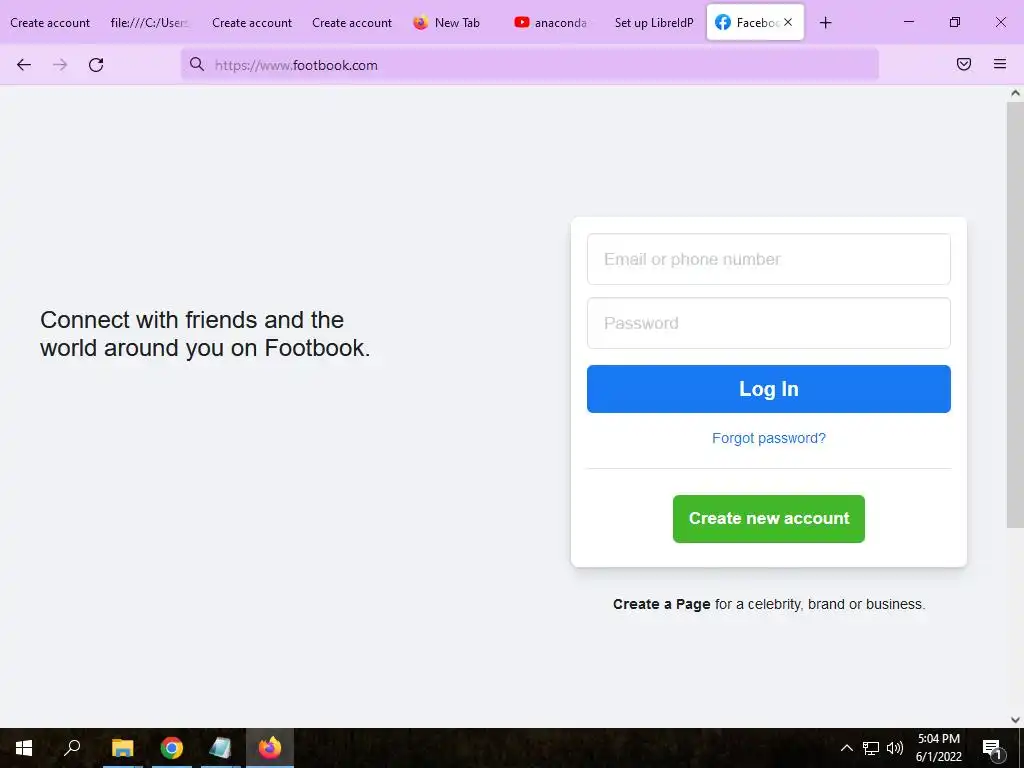Minimize the Firefox window
This screenshot has height=768, width=1024.
[x=908, y=22]
